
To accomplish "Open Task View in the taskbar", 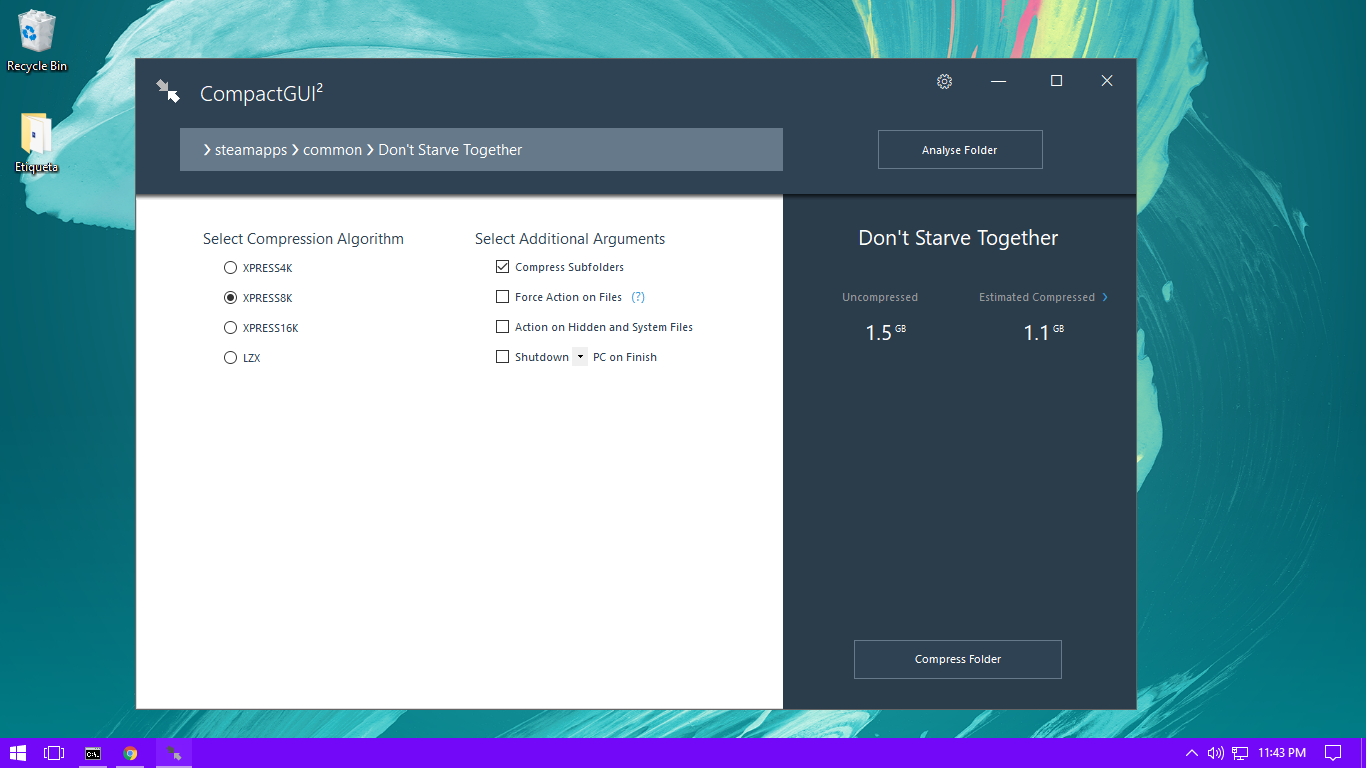I will [54, 753].
